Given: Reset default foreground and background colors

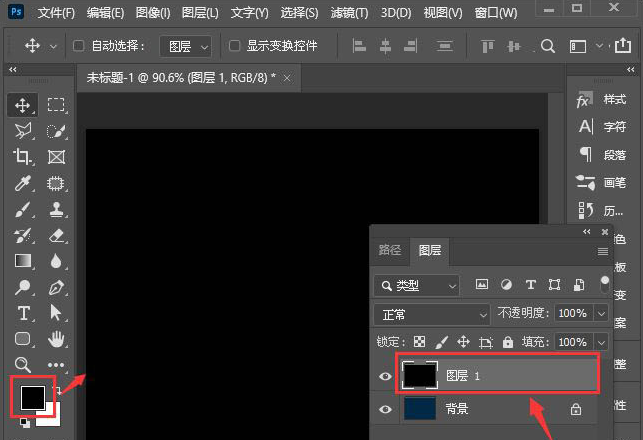Looking at the screenshot, I should click(25, 423).
